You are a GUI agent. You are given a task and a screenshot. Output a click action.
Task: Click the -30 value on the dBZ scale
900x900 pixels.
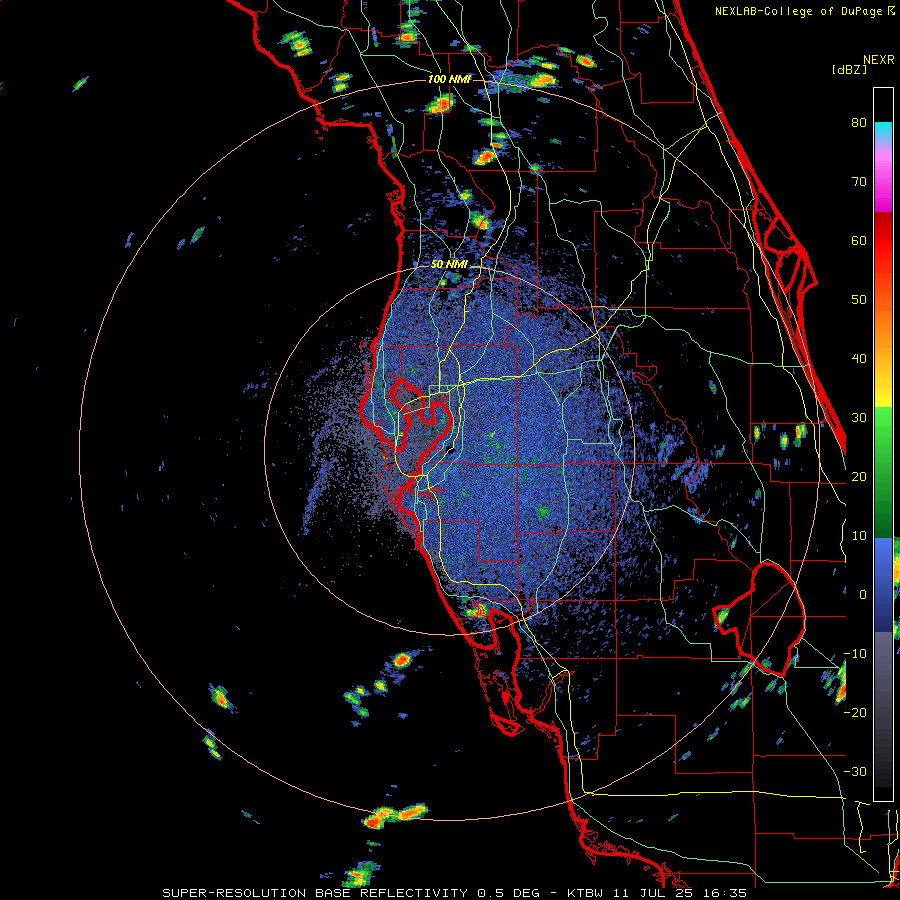click(855, 771)
